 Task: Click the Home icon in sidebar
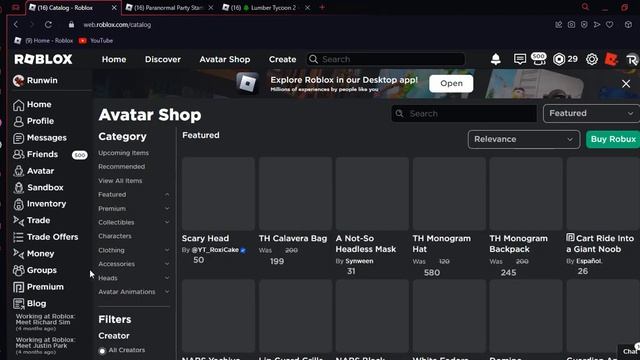(x=18, y=105)
